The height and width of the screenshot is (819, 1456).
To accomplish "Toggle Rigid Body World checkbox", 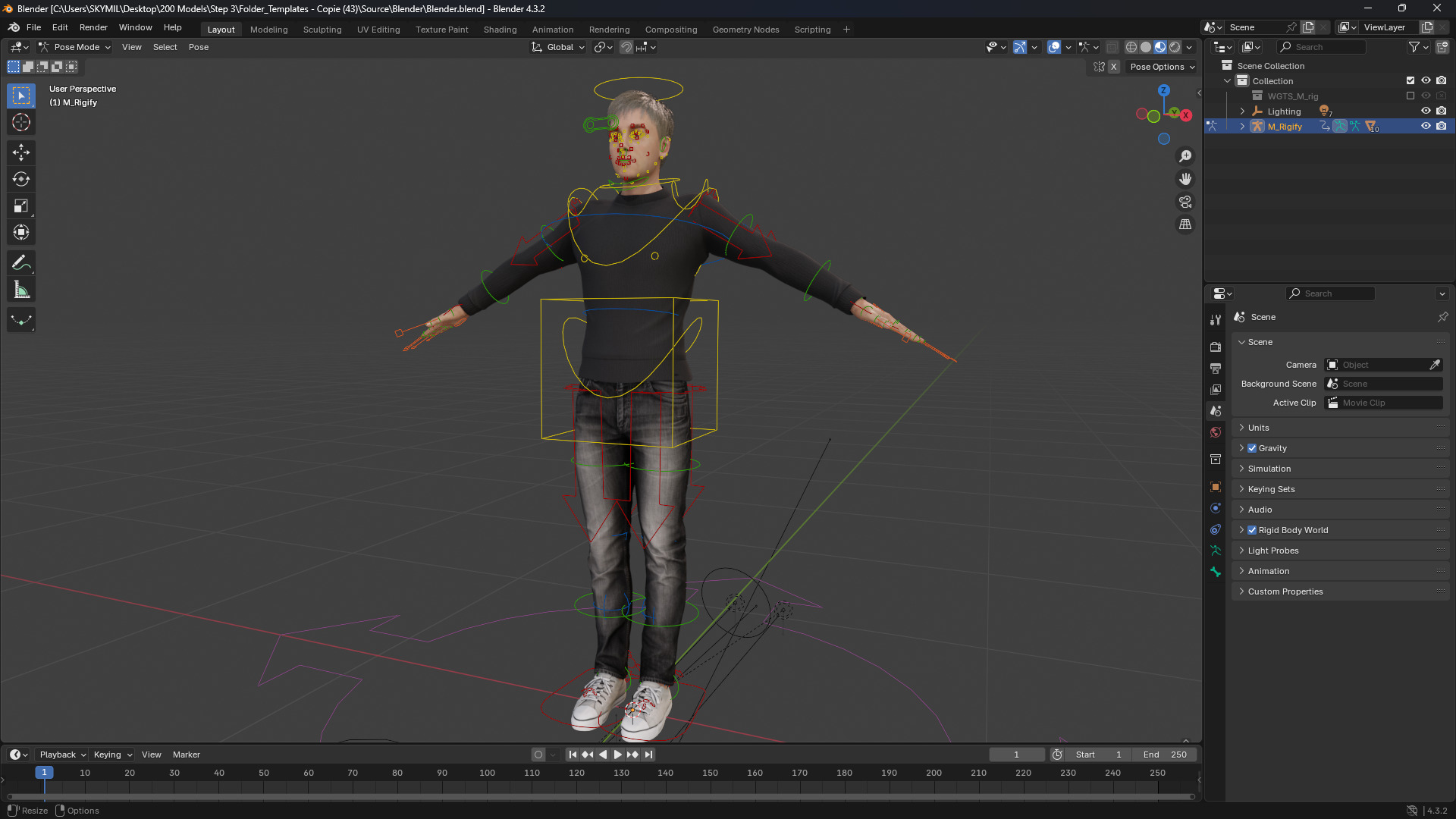I will pyautogui.click(x=1252, y=530).
